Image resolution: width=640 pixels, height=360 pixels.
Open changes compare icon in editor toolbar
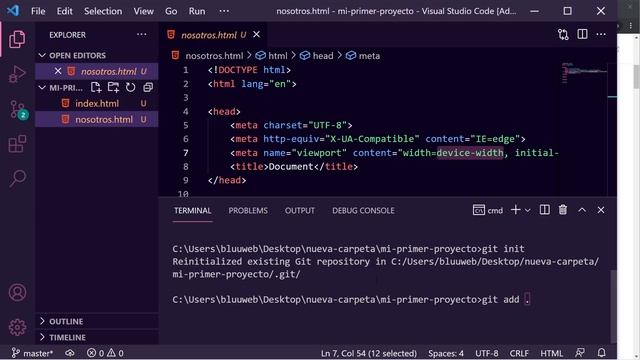(x=563, y=35)
